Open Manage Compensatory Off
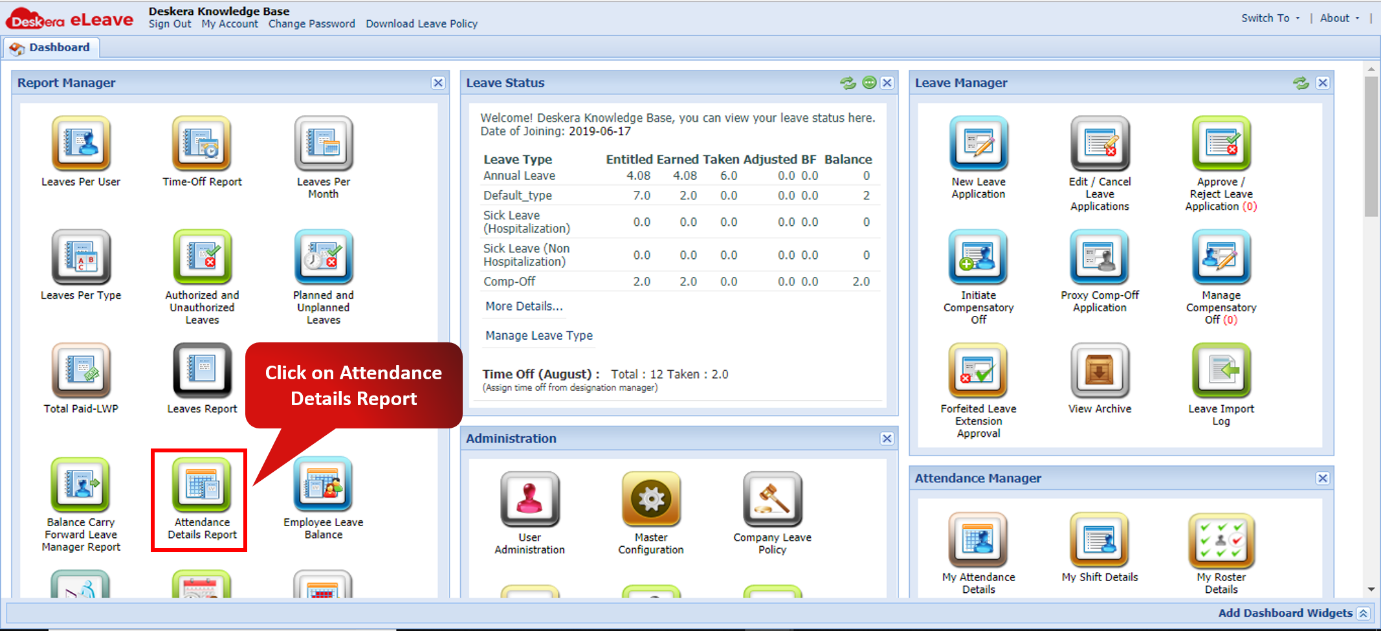The width and height of the screenshot is (1381, 631). point(1221,258)
